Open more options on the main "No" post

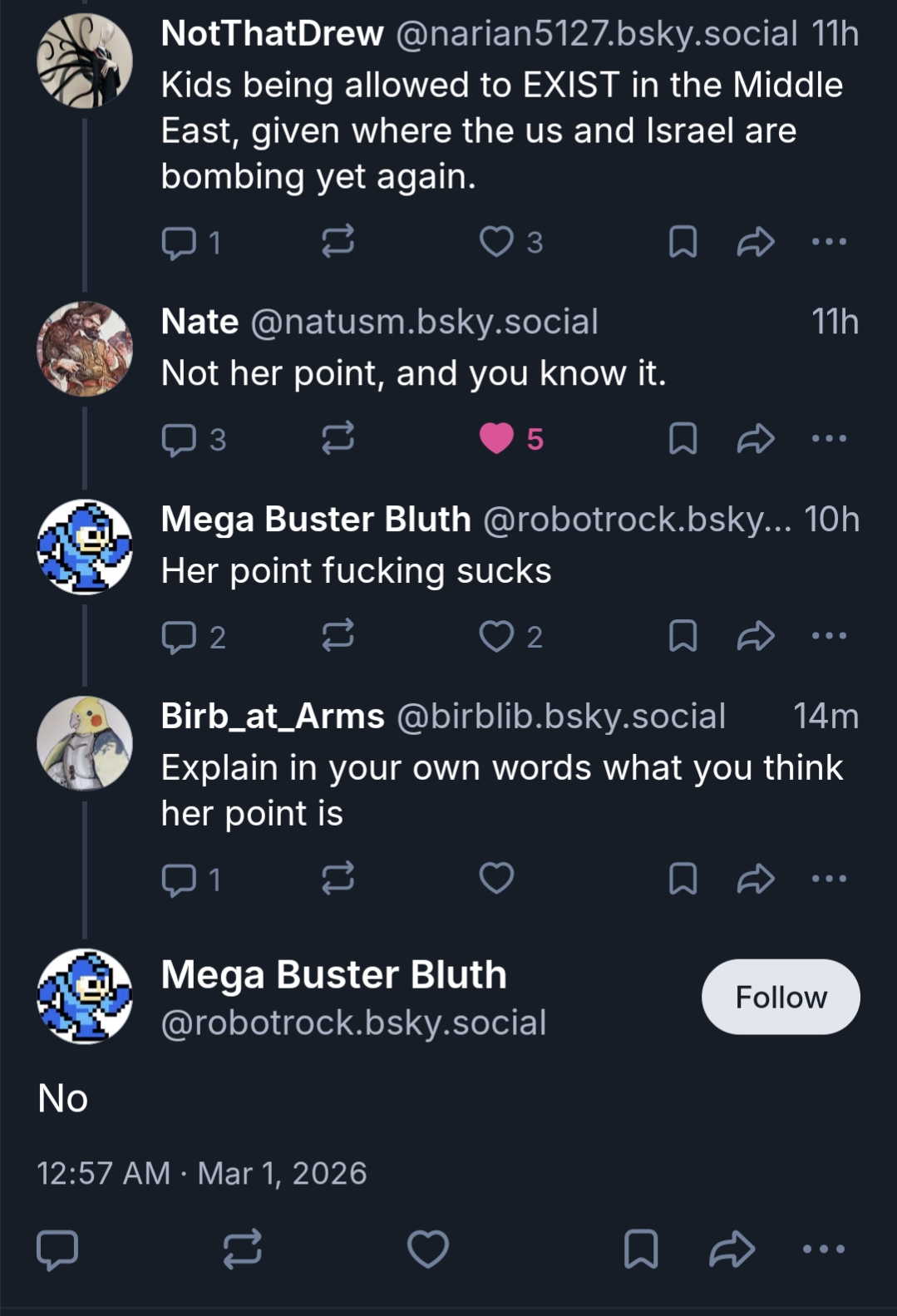point(824,1249)
